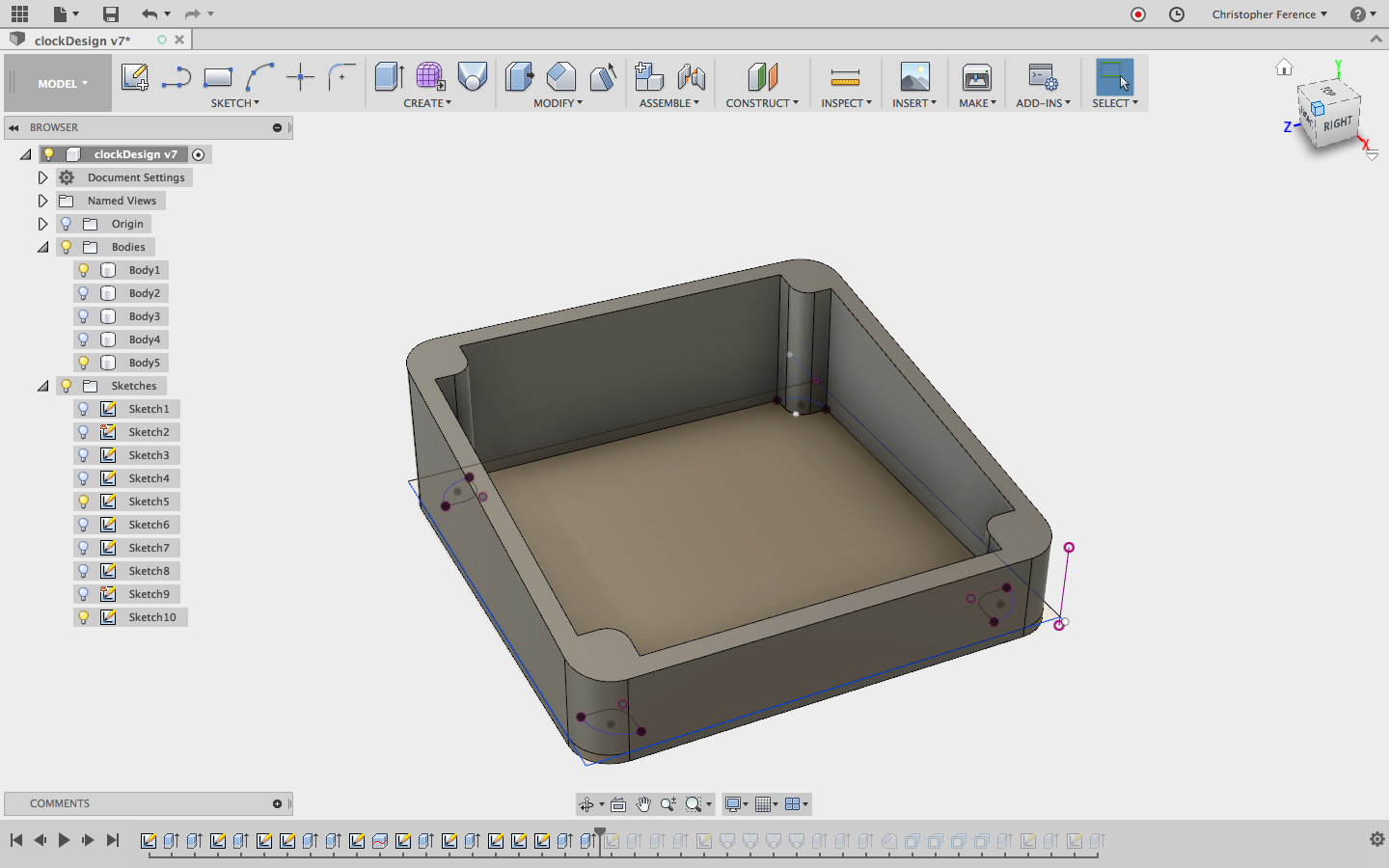Screen dimensions: 1389x868
Task: Open the job status clock icon
Action: pos(1177,14)
